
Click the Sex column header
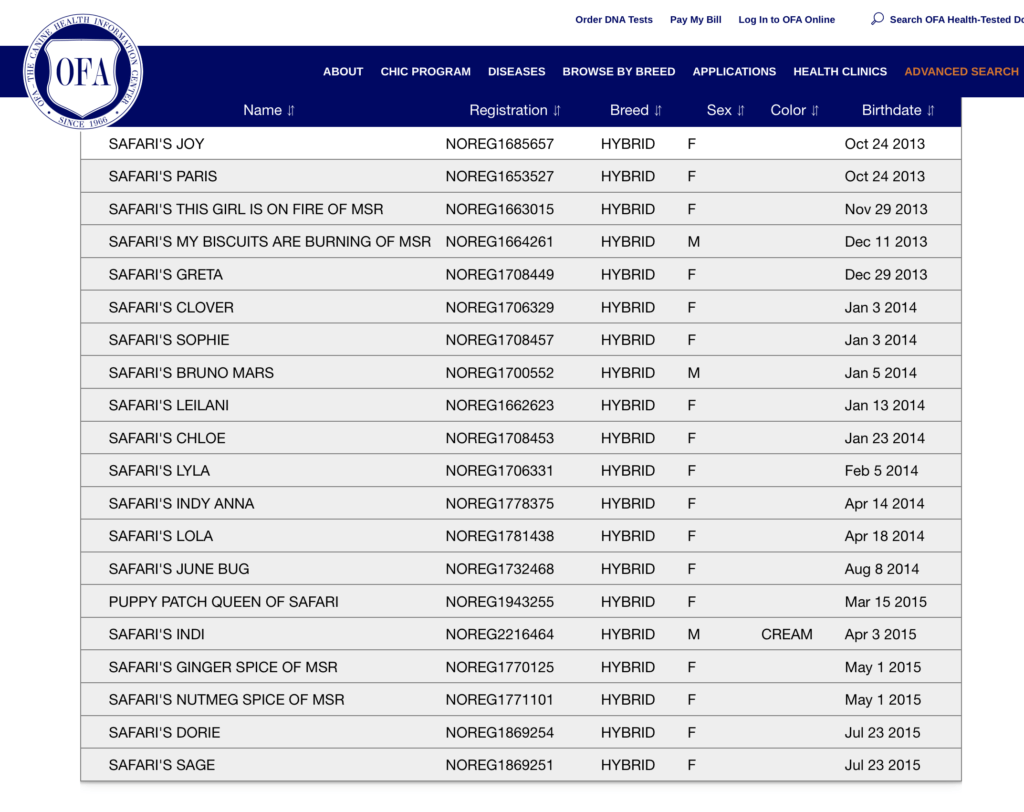pyautogui.click(x=718, y=110)
